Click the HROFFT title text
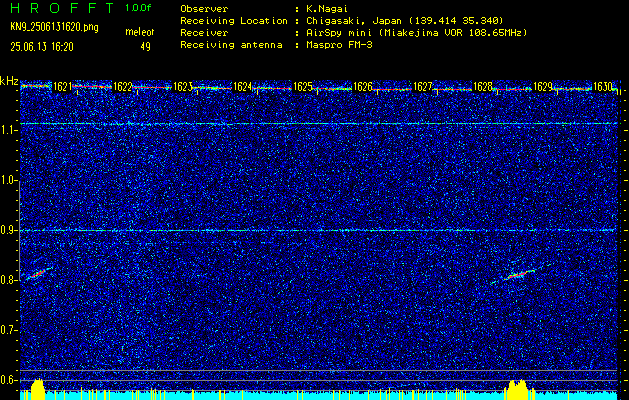Image resolution: width=629 pixels, height=400 pixels. click(x=62, y=8)
